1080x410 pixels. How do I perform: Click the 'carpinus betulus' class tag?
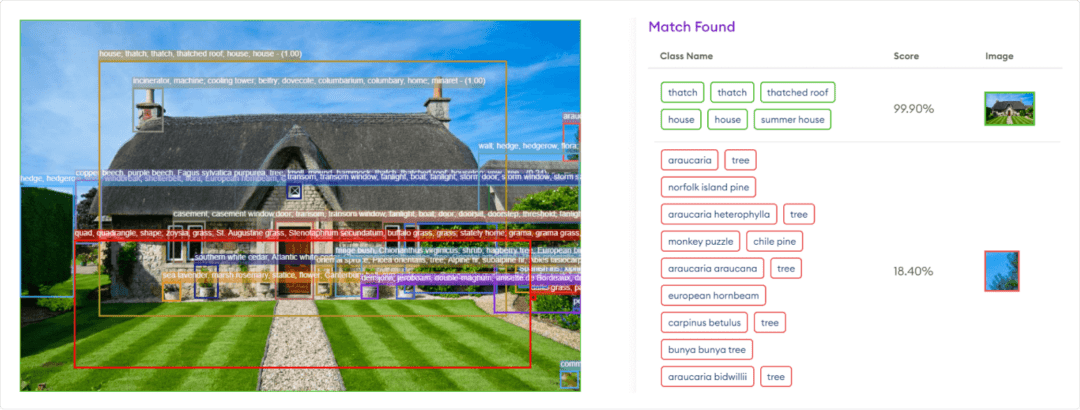705,322
